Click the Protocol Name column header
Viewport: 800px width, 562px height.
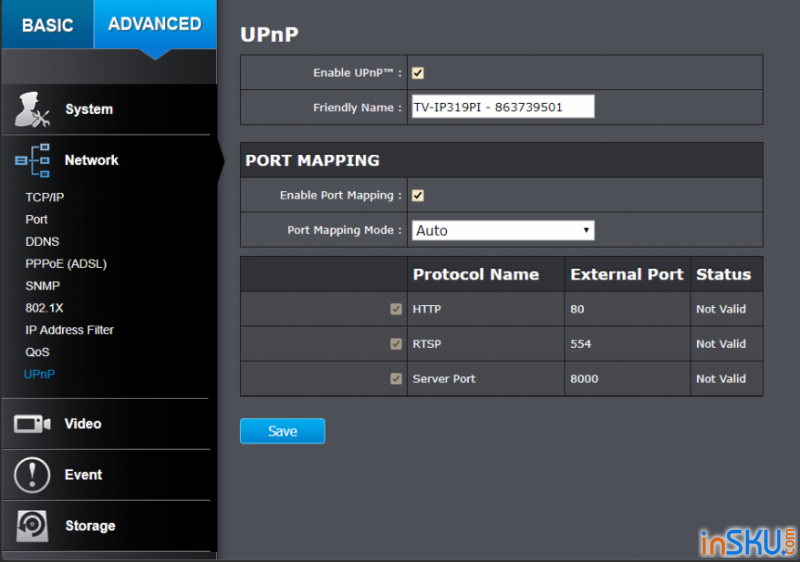(x=476, y=274)
